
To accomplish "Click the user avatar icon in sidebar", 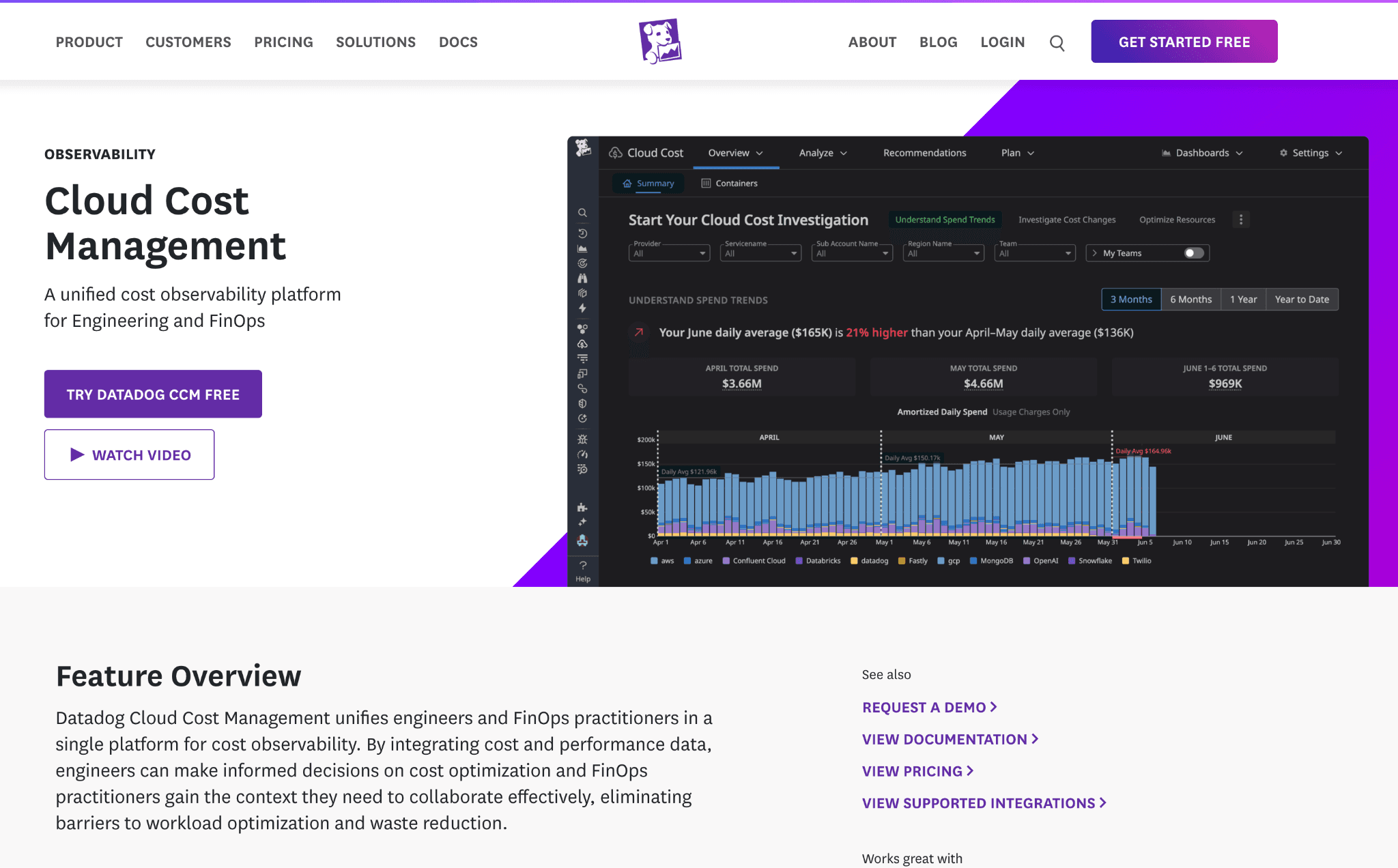I will pyautogui.click(x=582, y=540).
